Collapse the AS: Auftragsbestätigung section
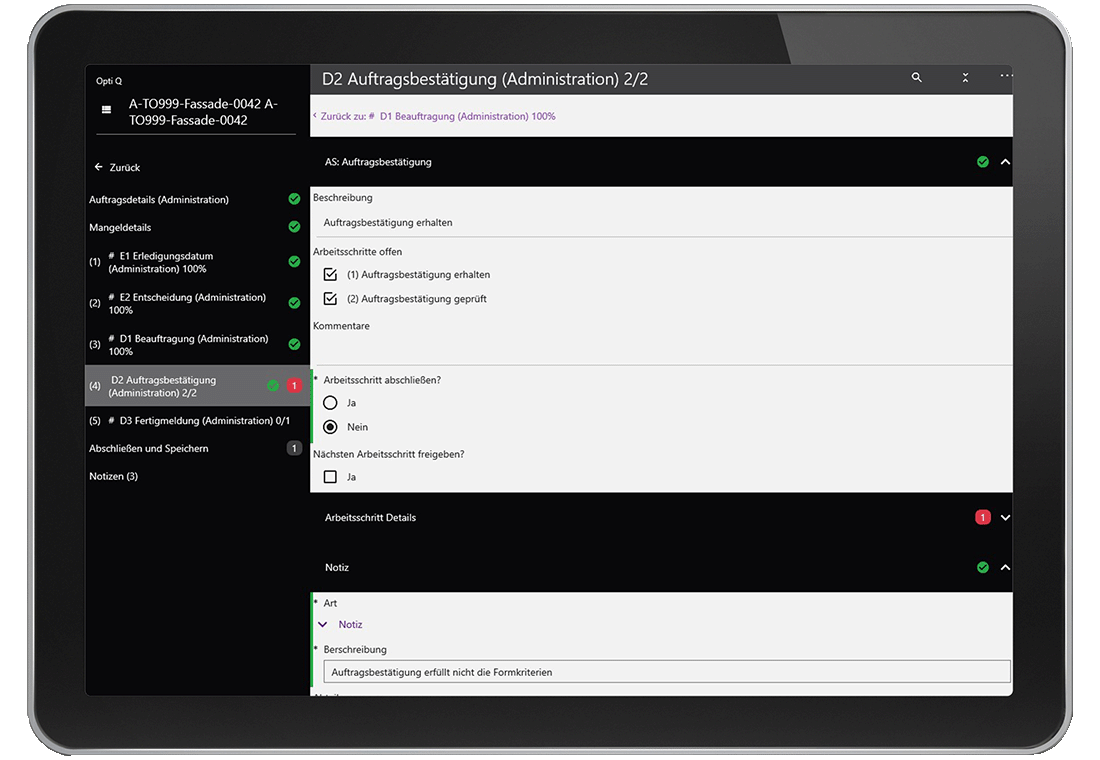 (x=1005, y=162)
